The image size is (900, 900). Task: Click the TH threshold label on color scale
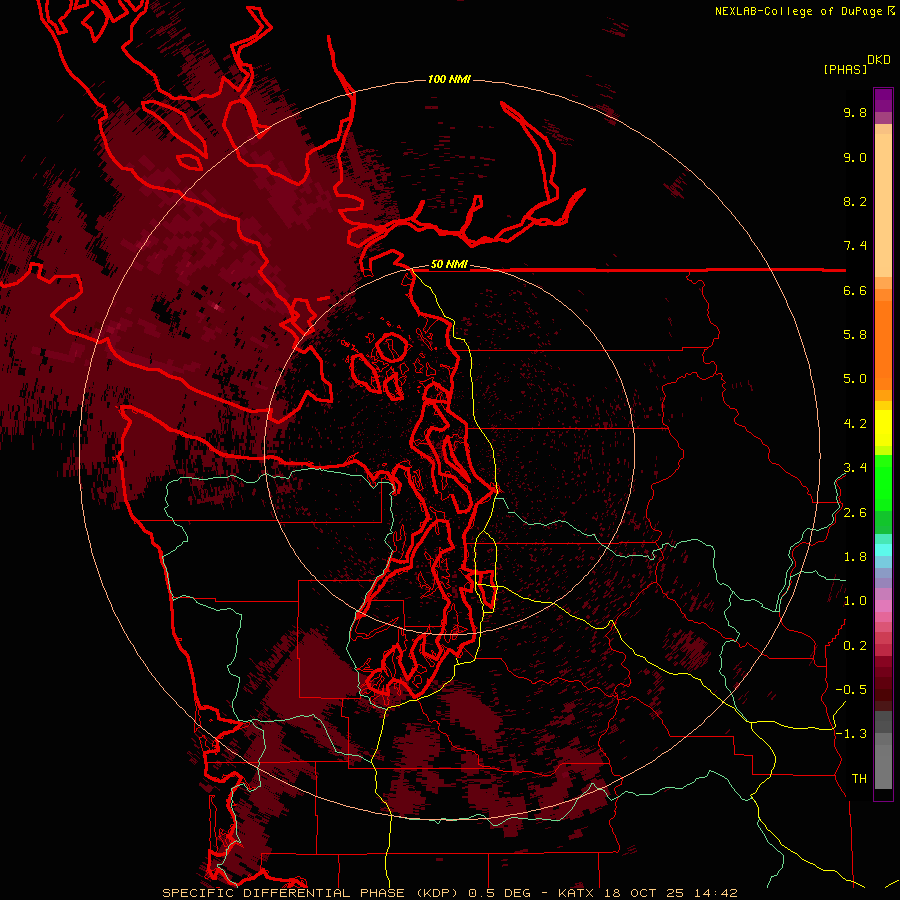tap(859, 779)
